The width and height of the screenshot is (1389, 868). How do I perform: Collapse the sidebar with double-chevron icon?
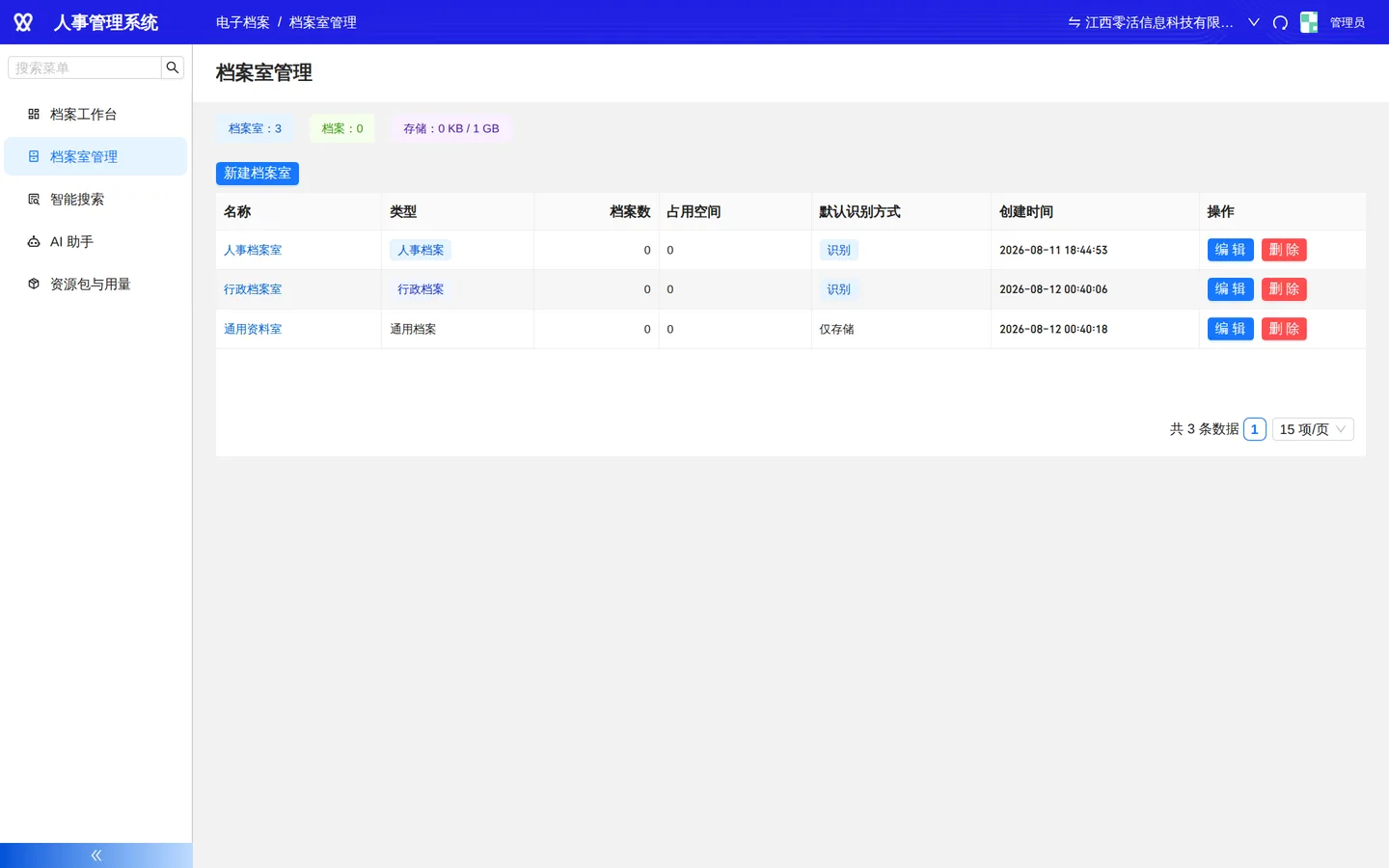click(x=96, y=855)
